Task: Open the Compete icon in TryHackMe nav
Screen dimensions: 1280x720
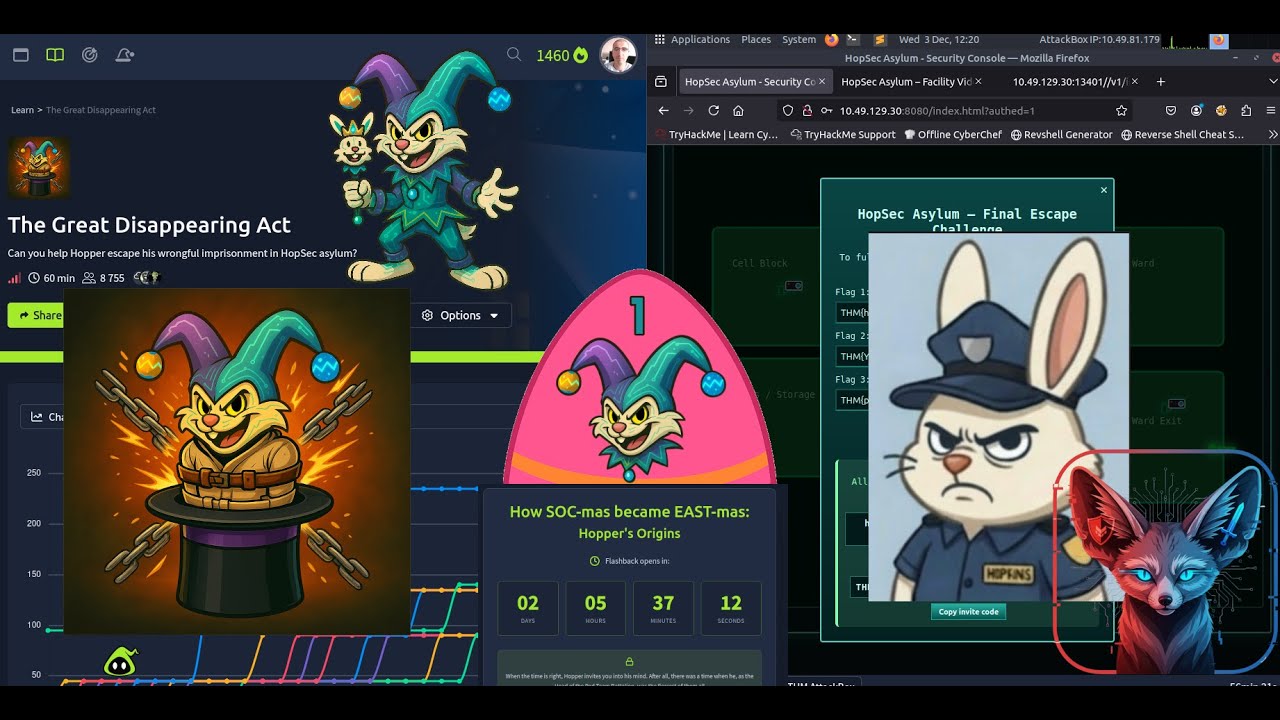Action: [125, 55]
